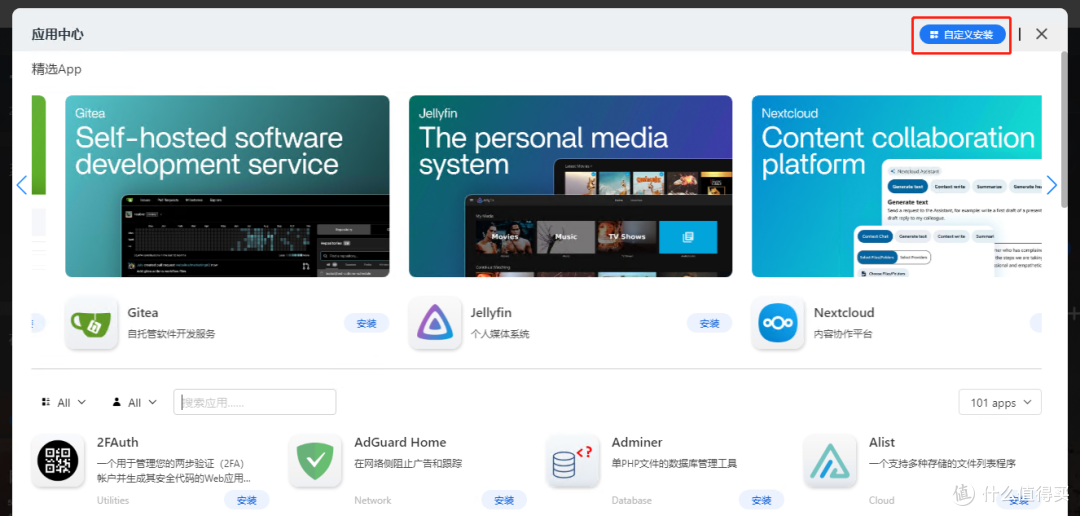Click the Nextcloud name under the banner
This screenshot has width=1080, height=516.
[844, 313]
